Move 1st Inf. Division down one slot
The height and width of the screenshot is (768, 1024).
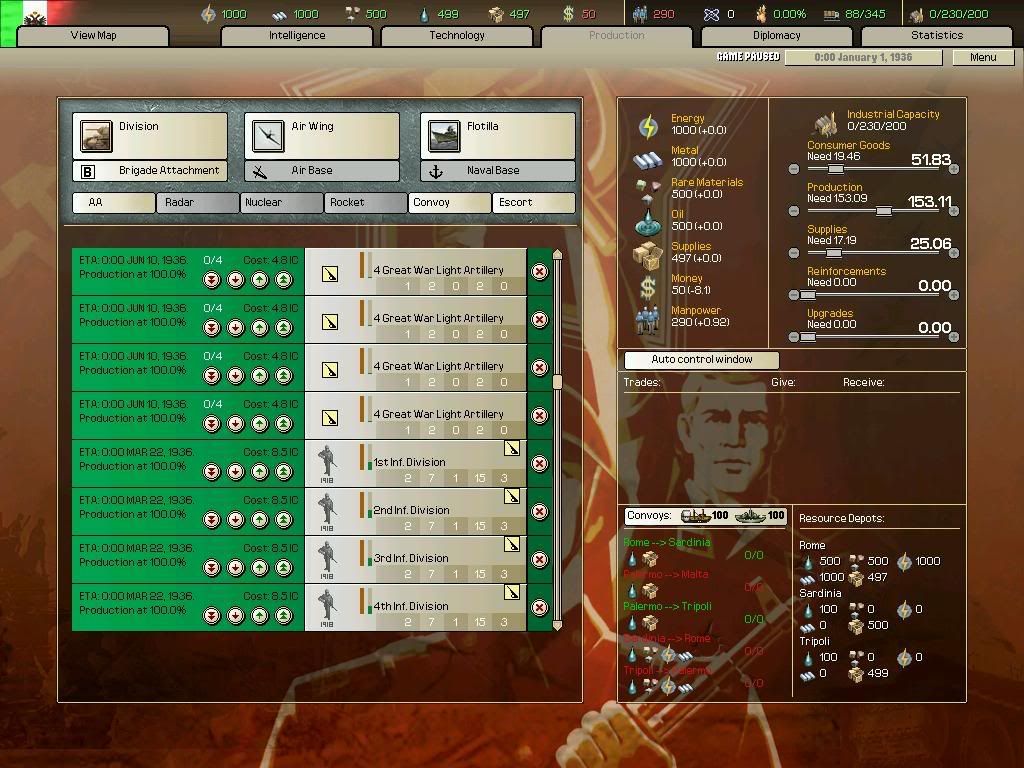pos(236,472)
